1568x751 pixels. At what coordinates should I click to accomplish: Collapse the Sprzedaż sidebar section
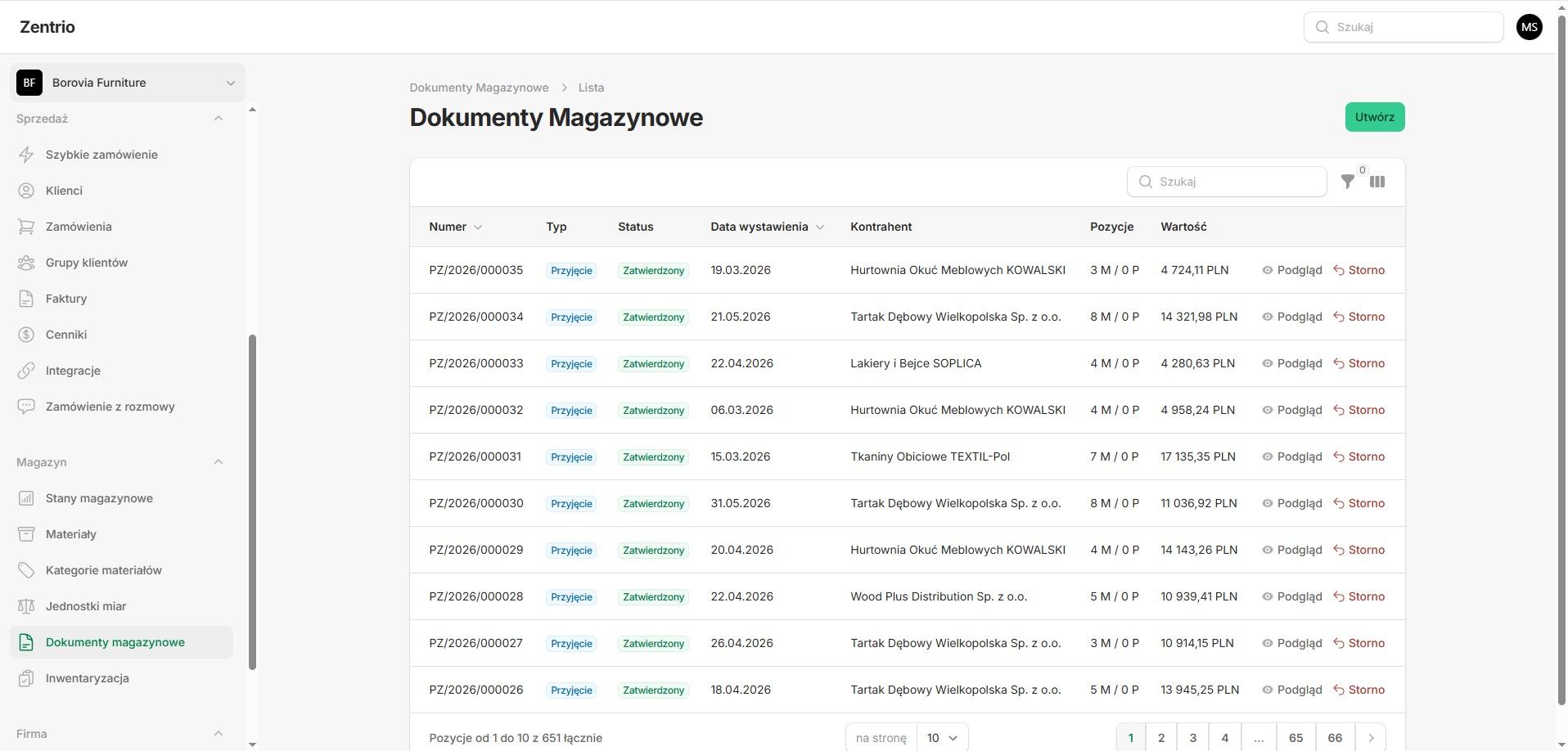click(x=219, y=119)
